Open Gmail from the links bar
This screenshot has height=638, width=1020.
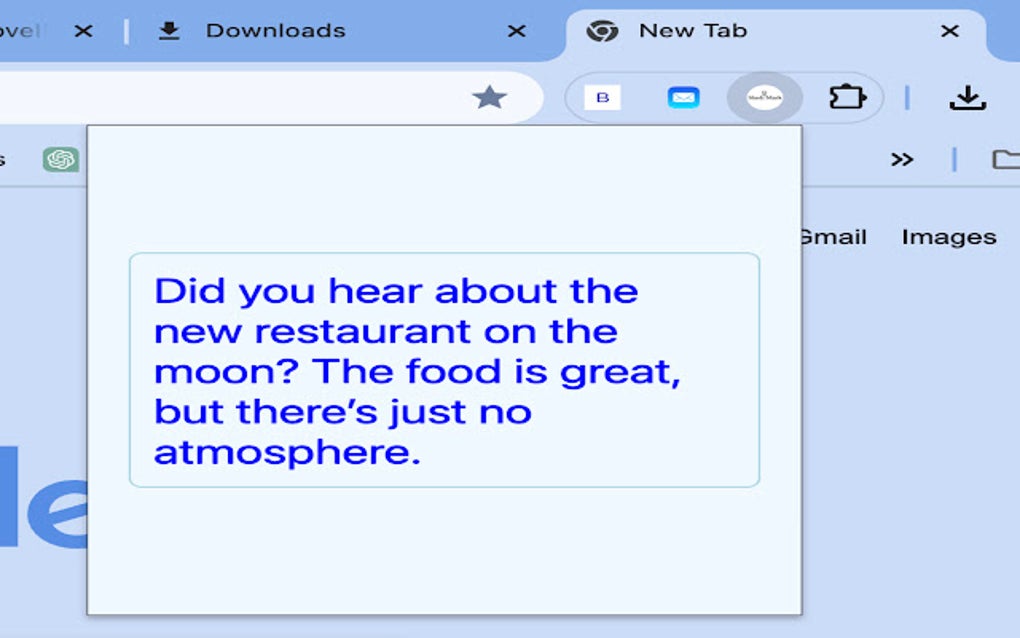point(832,237)
